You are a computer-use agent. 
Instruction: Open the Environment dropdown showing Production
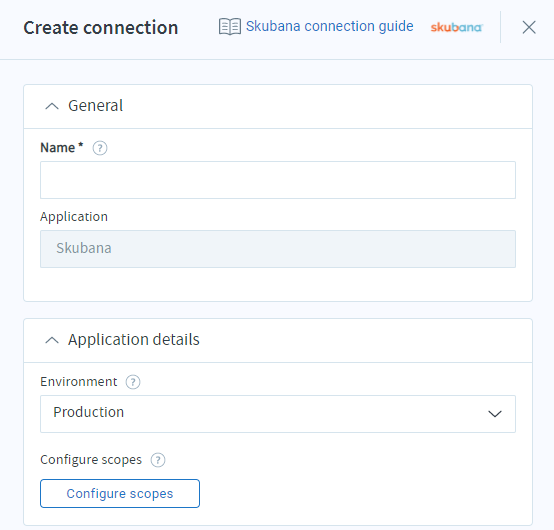pos(278,414)
